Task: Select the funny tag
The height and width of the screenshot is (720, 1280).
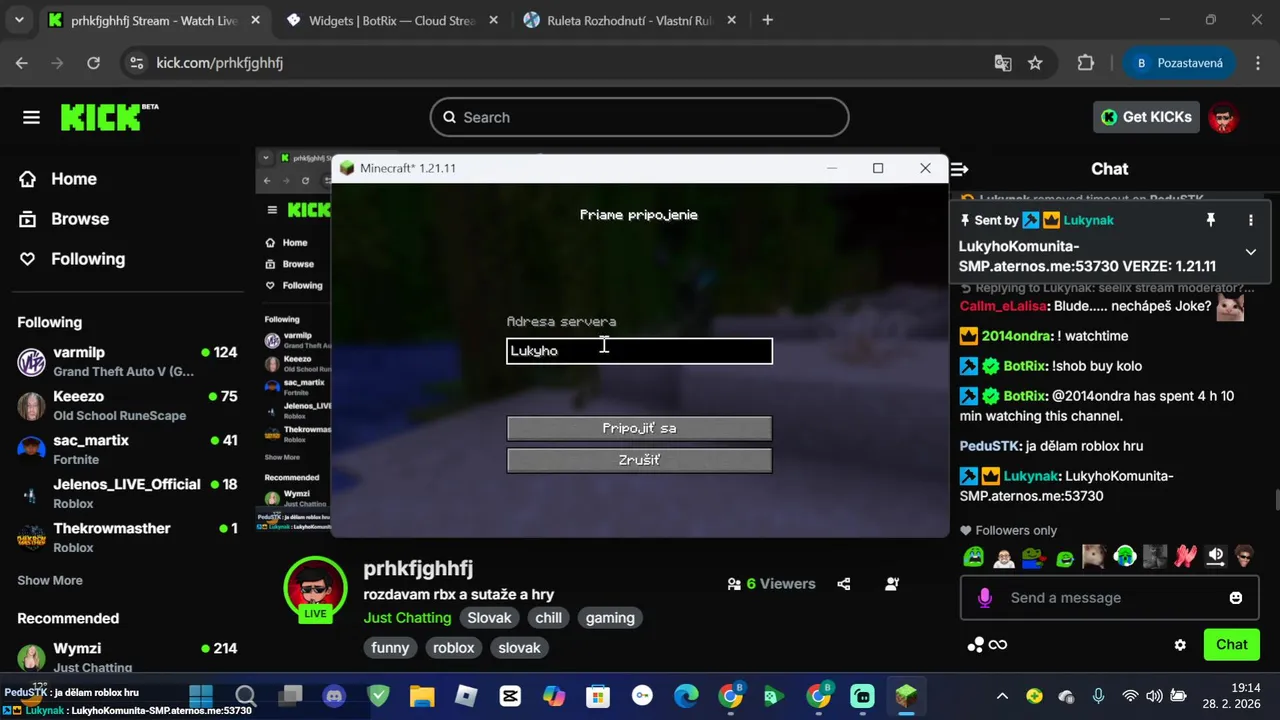Action: coord(390,648)
